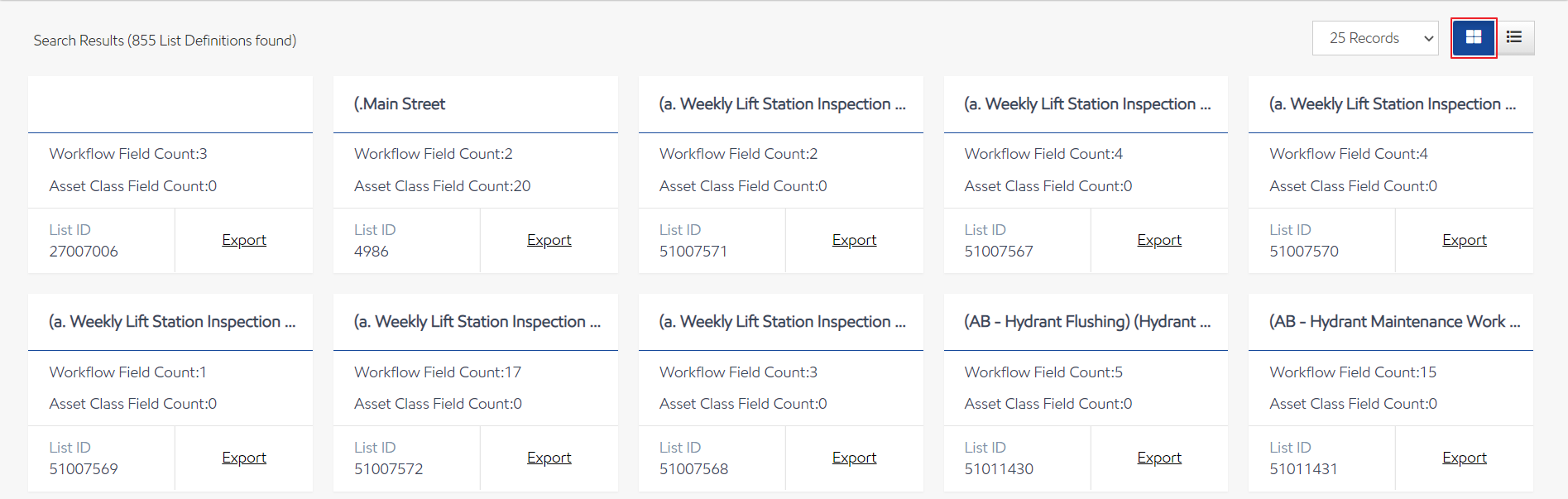Export list with ID 27007006

click(x=244, y=240)
